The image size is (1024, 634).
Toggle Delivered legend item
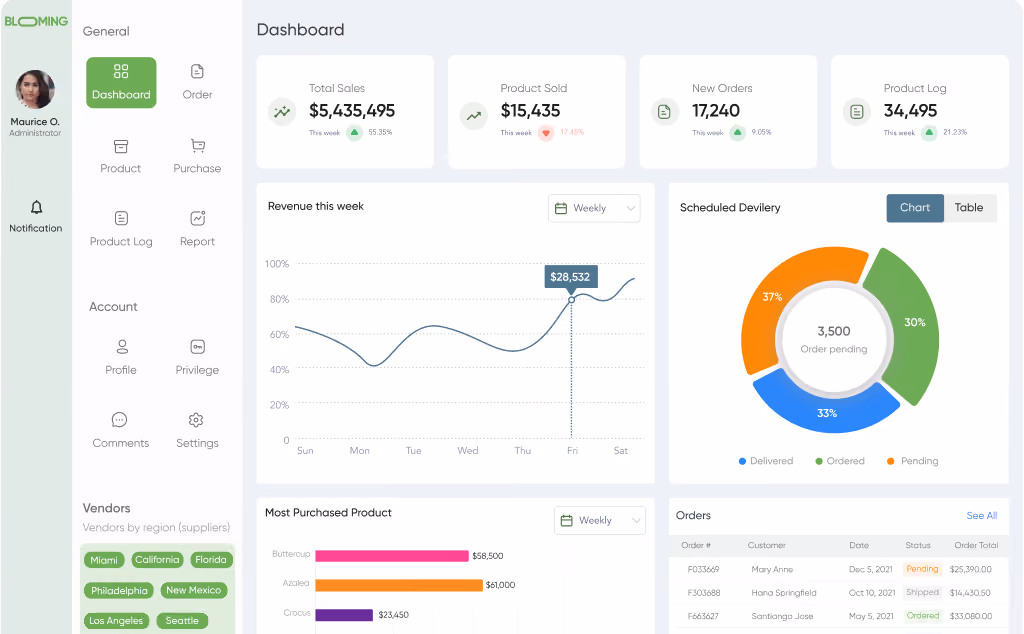click(766, 461)
